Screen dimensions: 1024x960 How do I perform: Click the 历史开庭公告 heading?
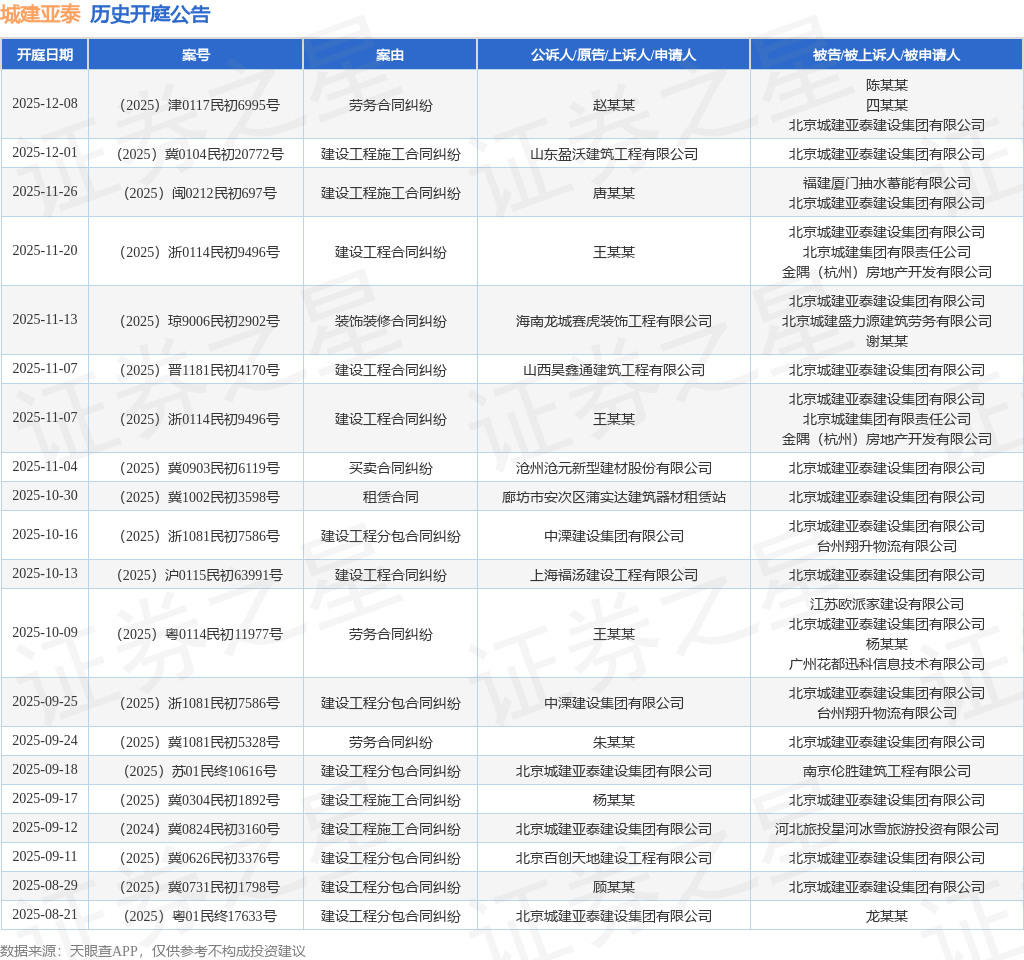(150, 14)
